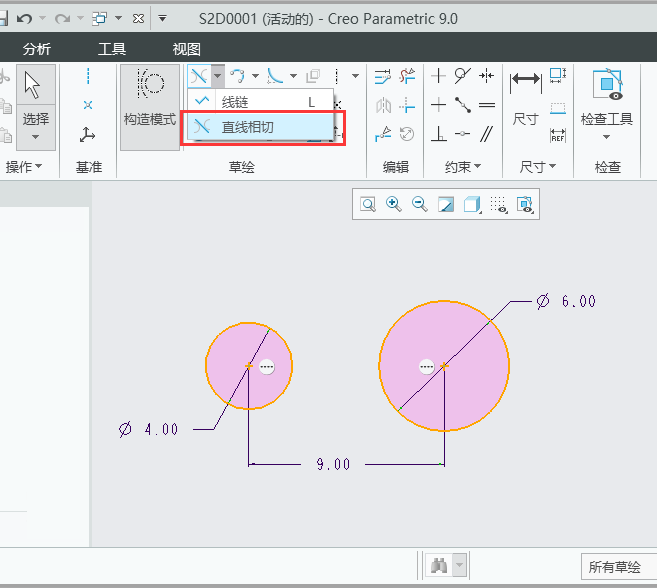Select the 9.00 distance dimension value
The image size is (657, 588).
point(333,464)
